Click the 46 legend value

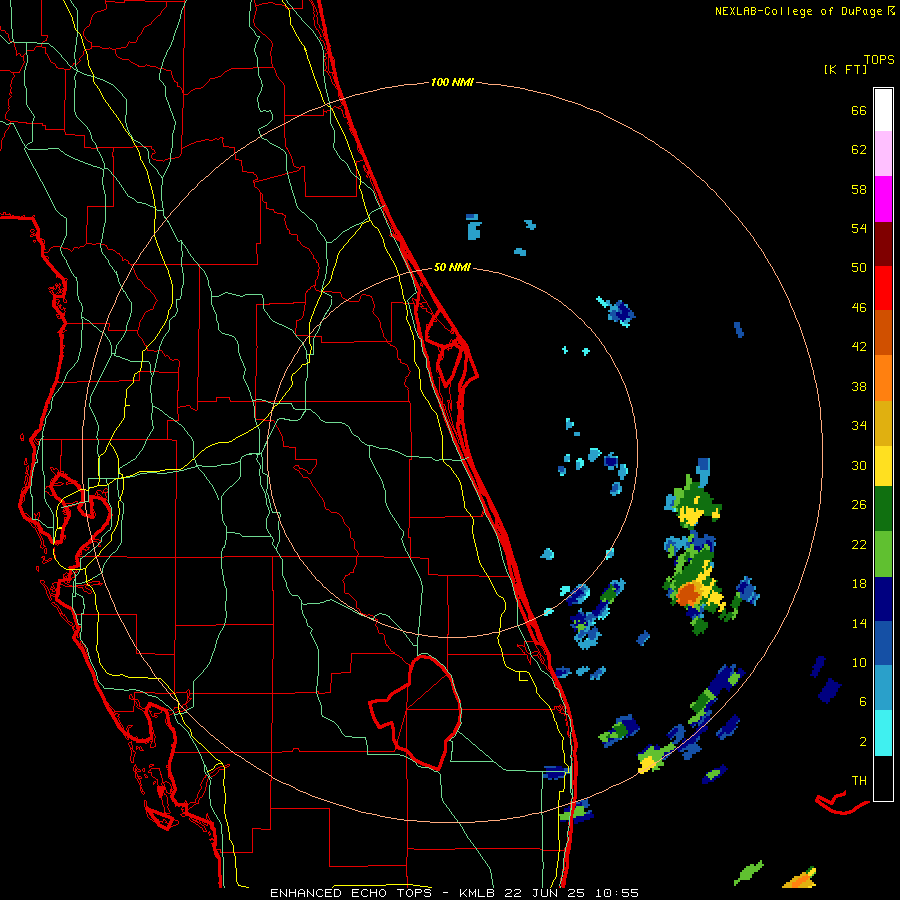859,308
